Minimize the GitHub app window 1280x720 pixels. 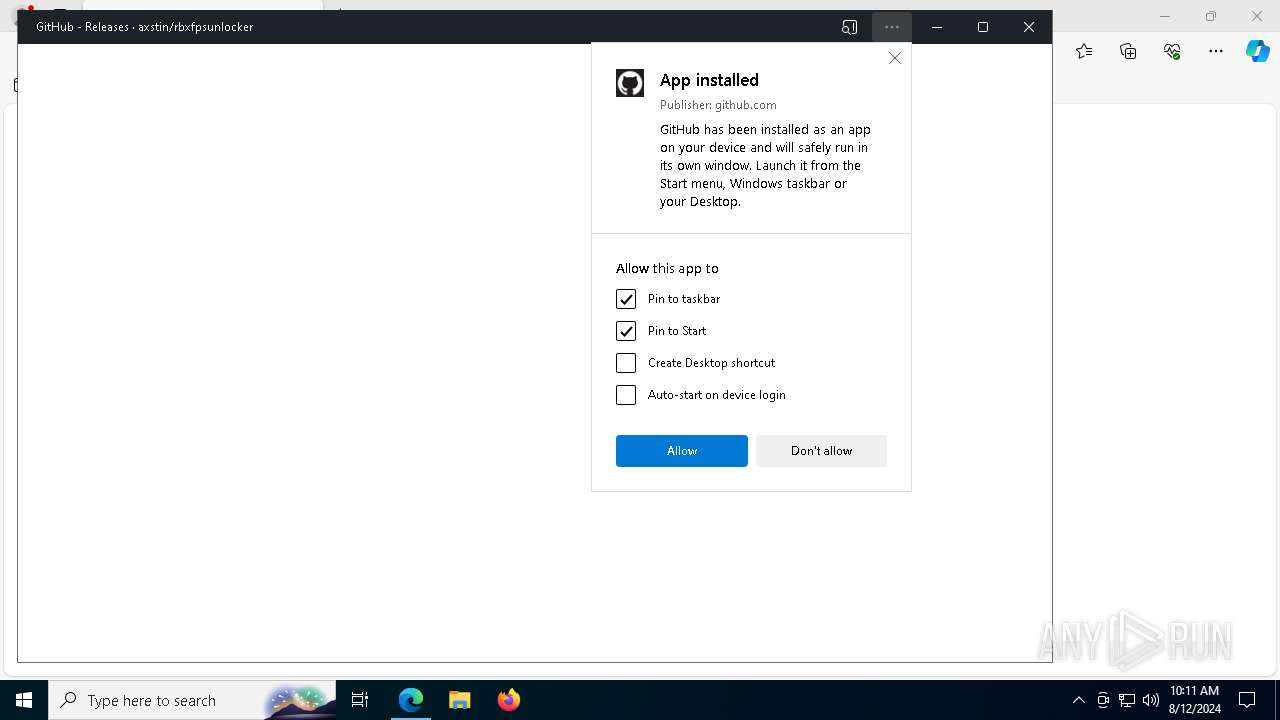937,27
